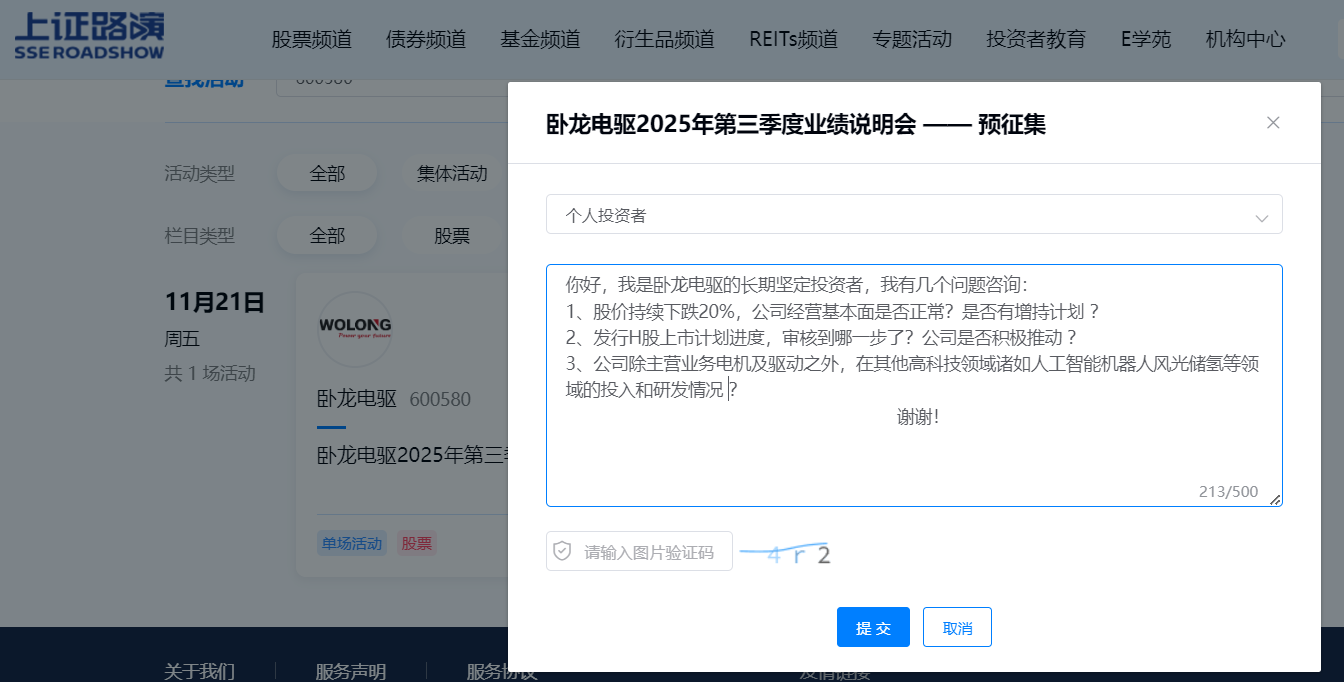Submit the question with 提交 button
The height and width of the screenshot is (682, 1344).
tap(873, 627)
